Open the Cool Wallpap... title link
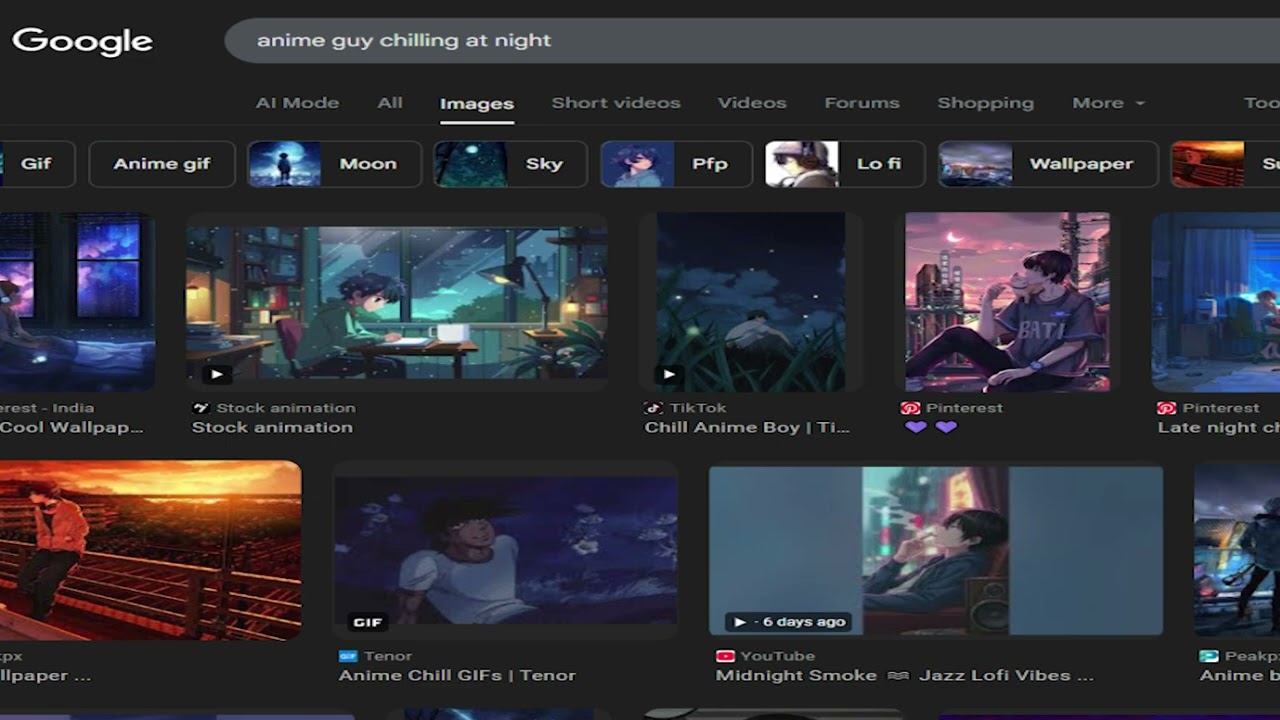 tap(72, 427)
